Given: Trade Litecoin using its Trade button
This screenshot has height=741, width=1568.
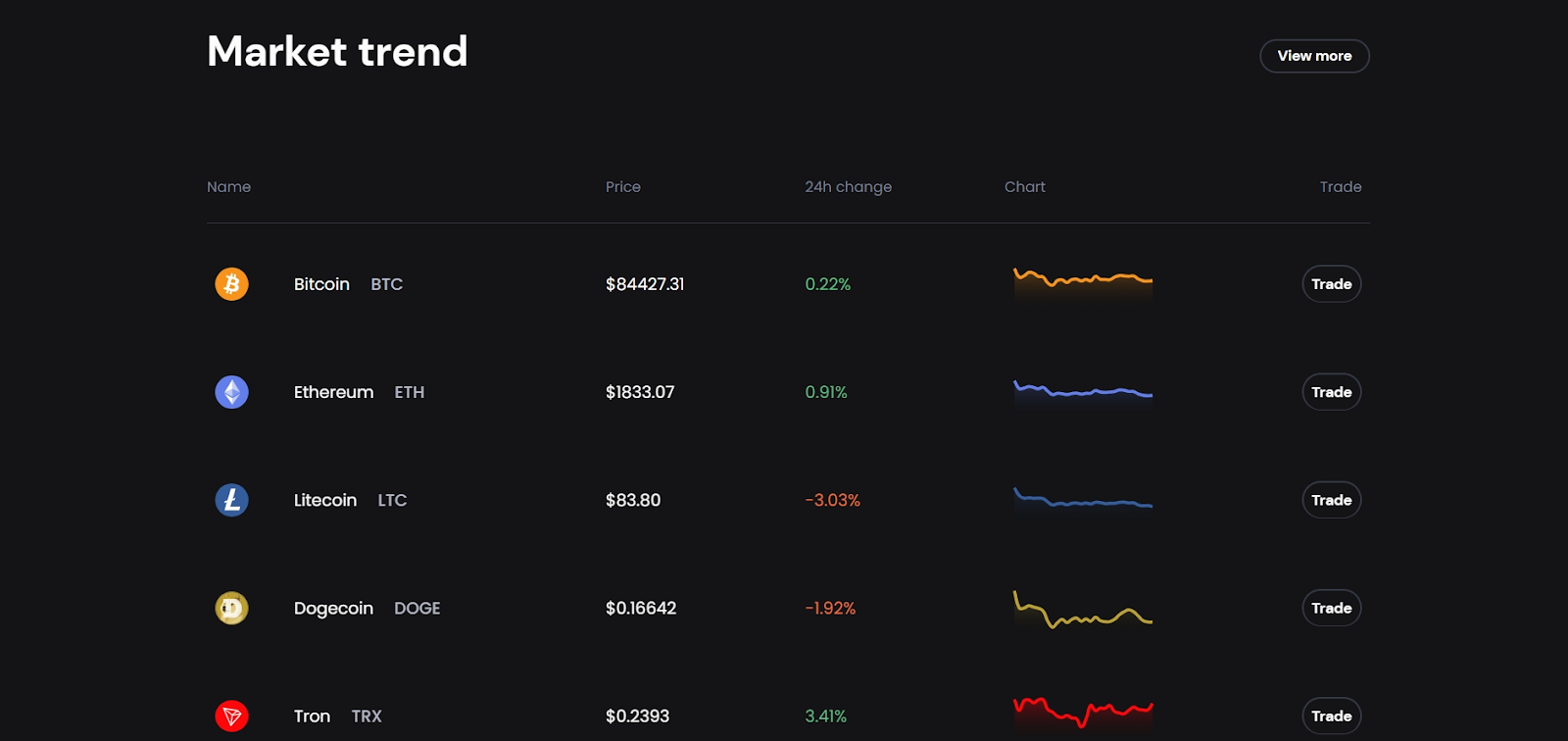Looking at the screenshot, I should (x=1331, y=500).
